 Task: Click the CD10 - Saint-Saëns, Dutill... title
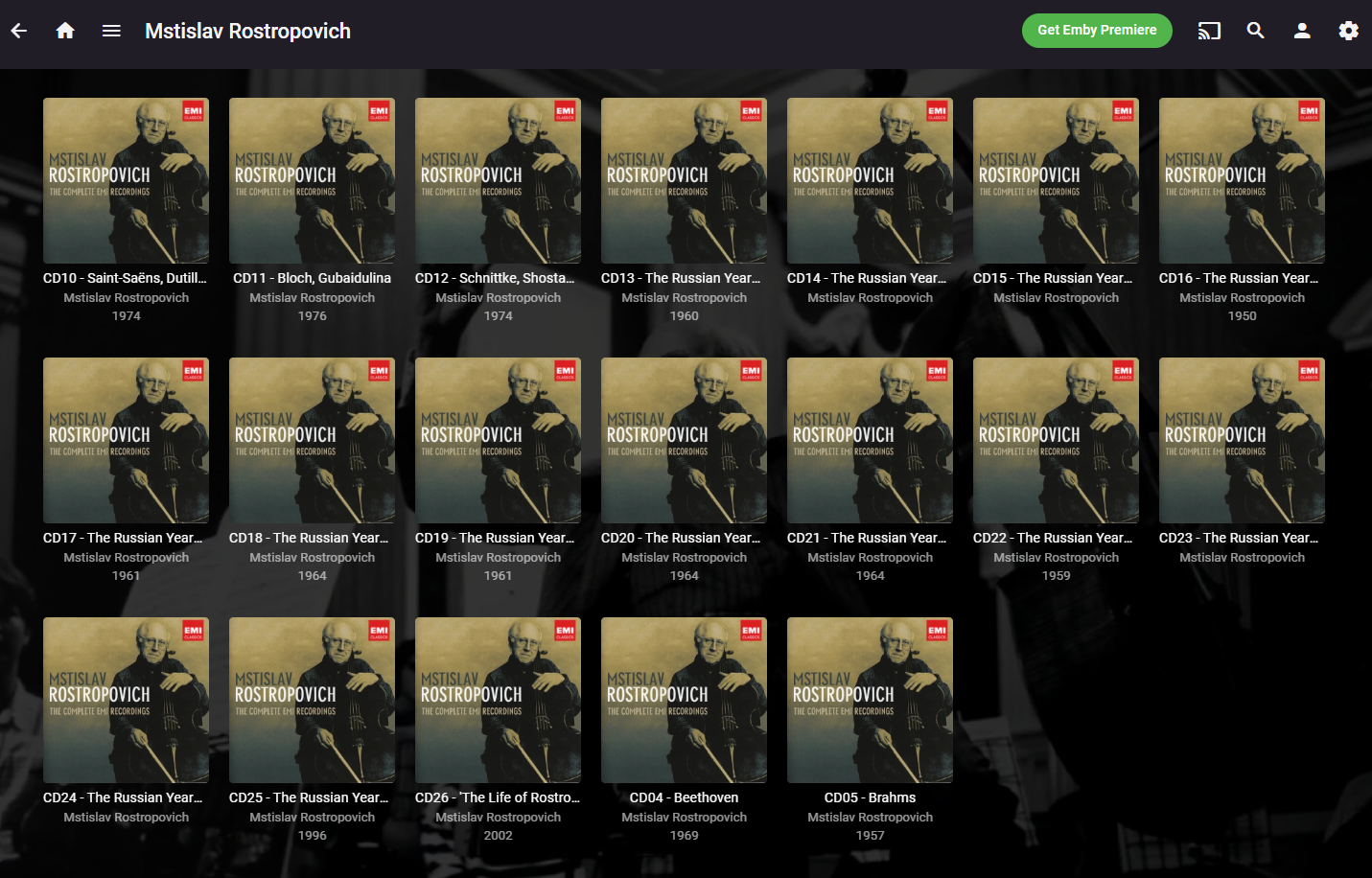pos(126,278)
